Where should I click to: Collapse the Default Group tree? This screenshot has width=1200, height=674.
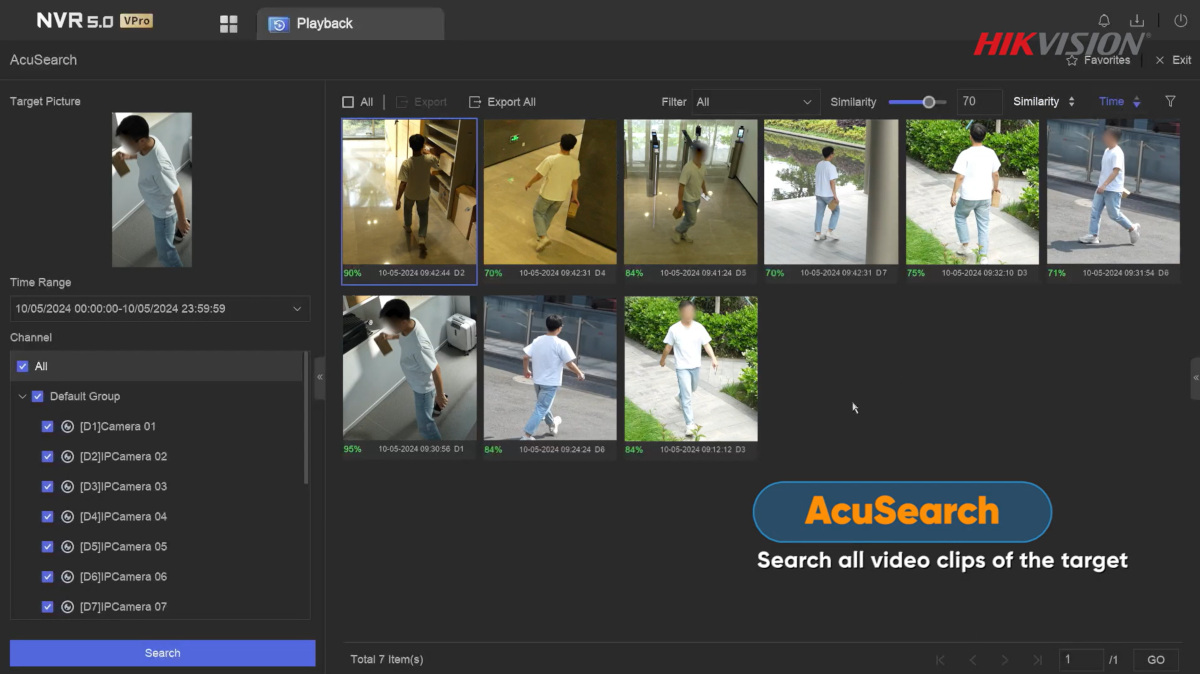[22, 397]
